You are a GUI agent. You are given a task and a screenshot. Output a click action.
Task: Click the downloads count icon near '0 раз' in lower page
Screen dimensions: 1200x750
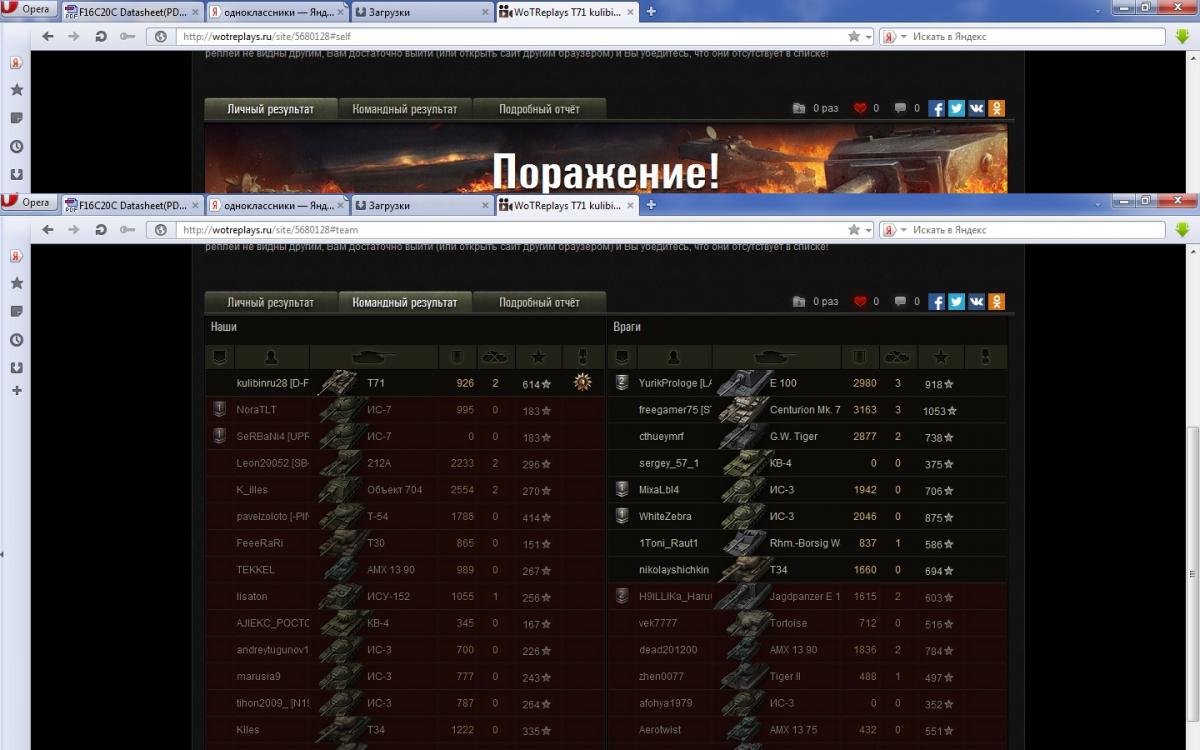[x=799, y=302]
